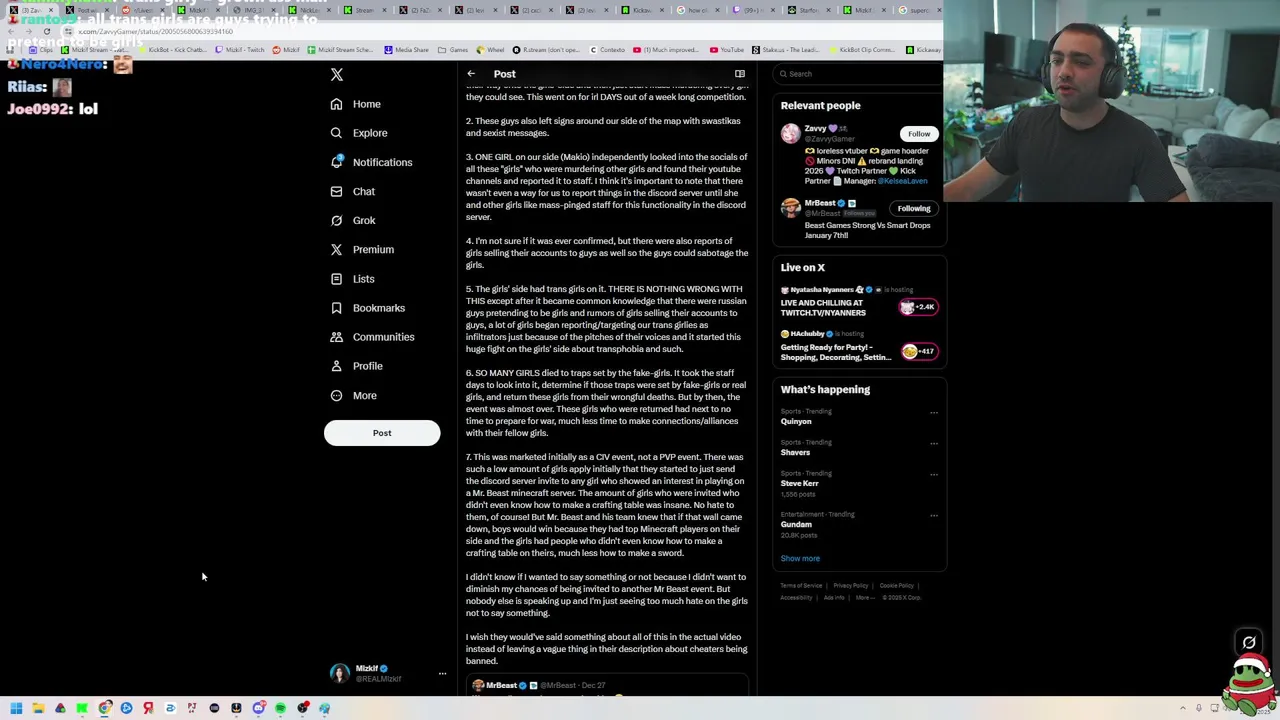Open Privacy Policy link

851,586
